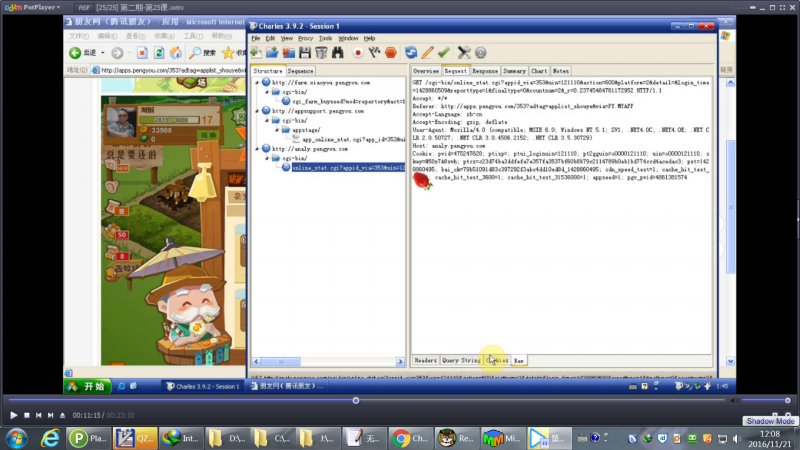800x450 pixels.
Task: Select the Query String sub-tab
Action: [461, 360]
